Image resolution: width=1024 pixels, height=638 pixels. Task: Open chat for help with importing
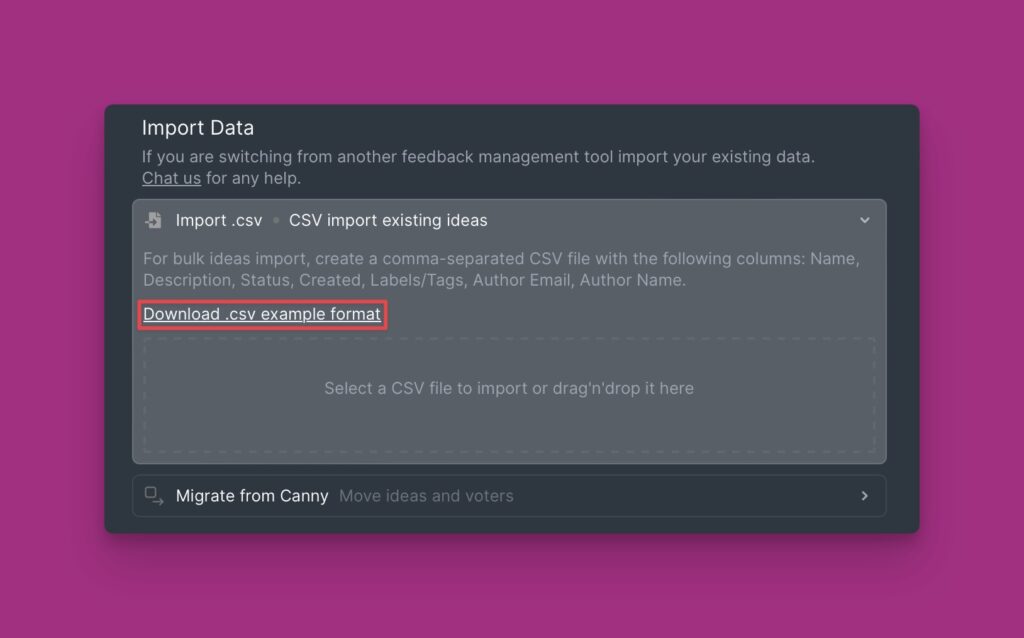pyautogui.click(x=170, y=178)
